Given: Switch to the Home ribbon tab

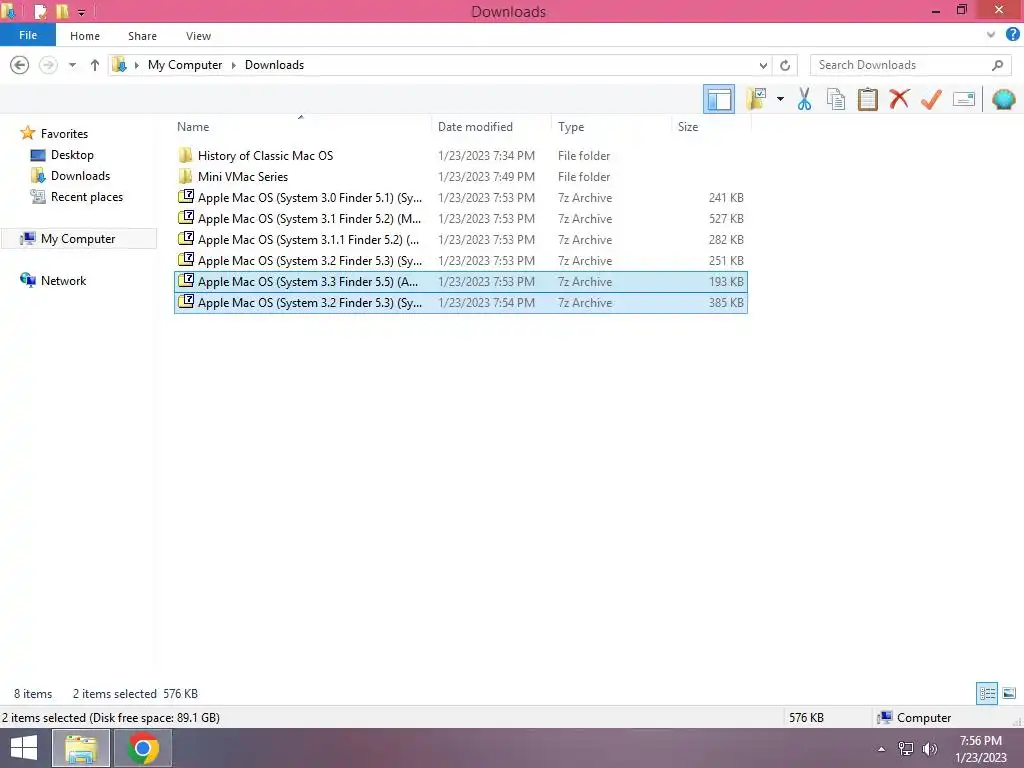Looking at the screenshot, I should click(85, 36).
